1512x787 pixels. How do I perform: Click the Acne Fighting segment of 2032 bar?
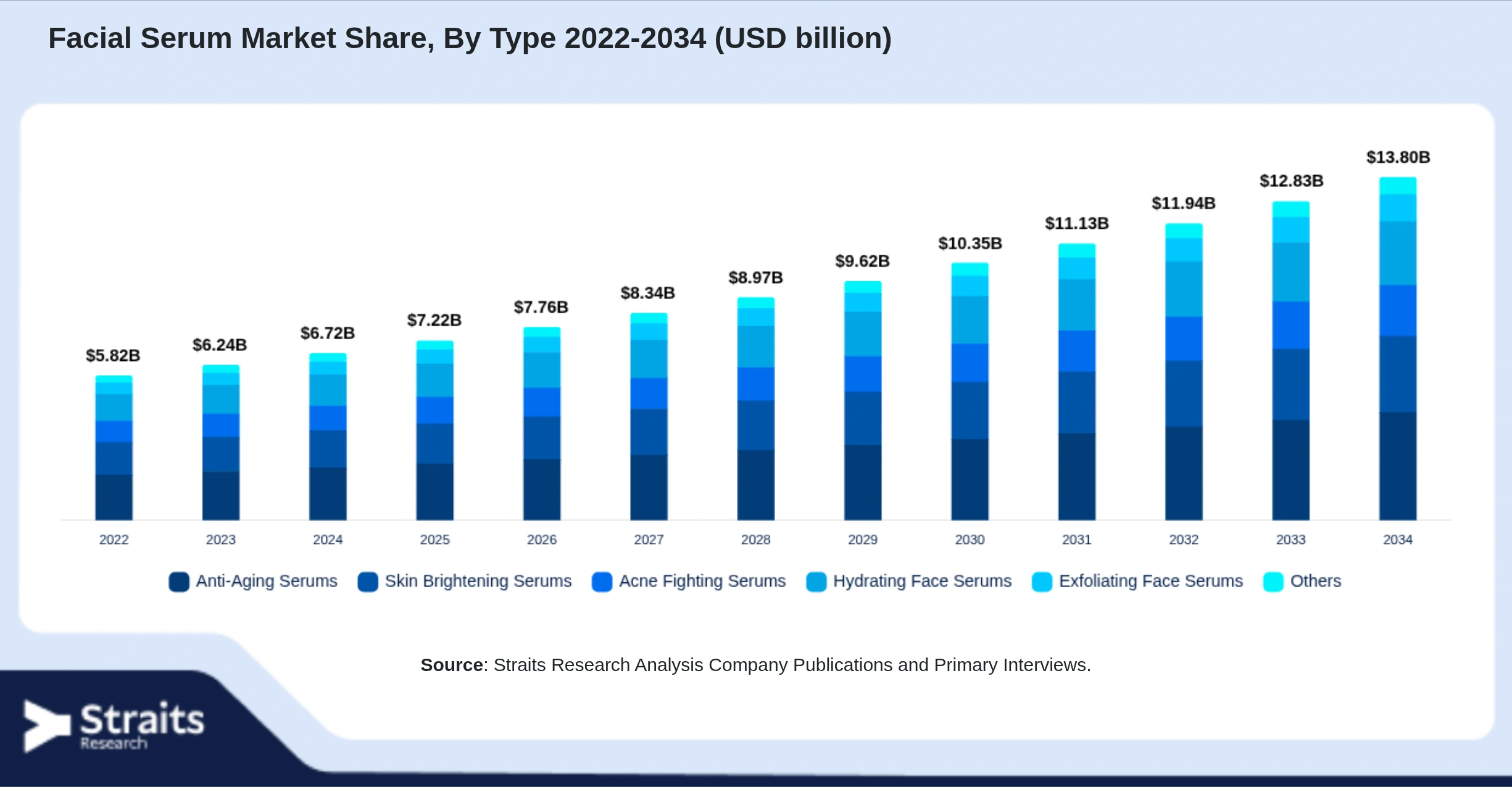[1184, 339]
